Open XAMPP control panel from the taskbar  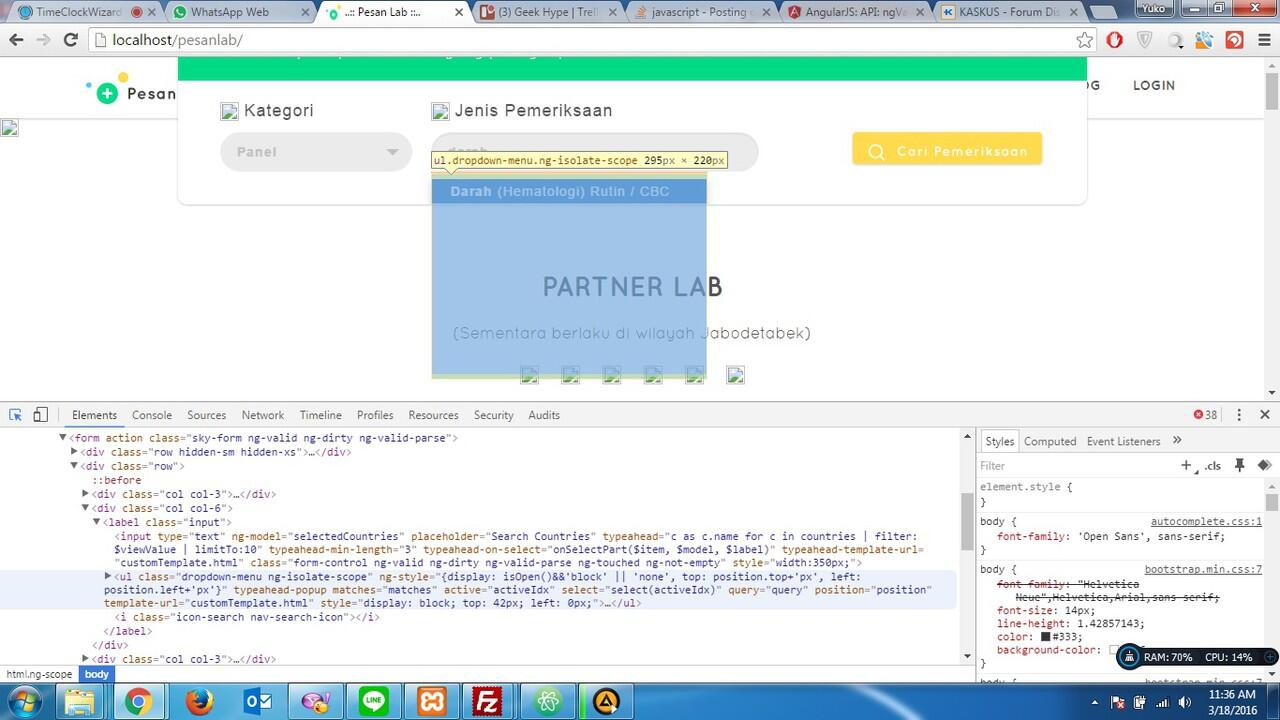point(433,702)
